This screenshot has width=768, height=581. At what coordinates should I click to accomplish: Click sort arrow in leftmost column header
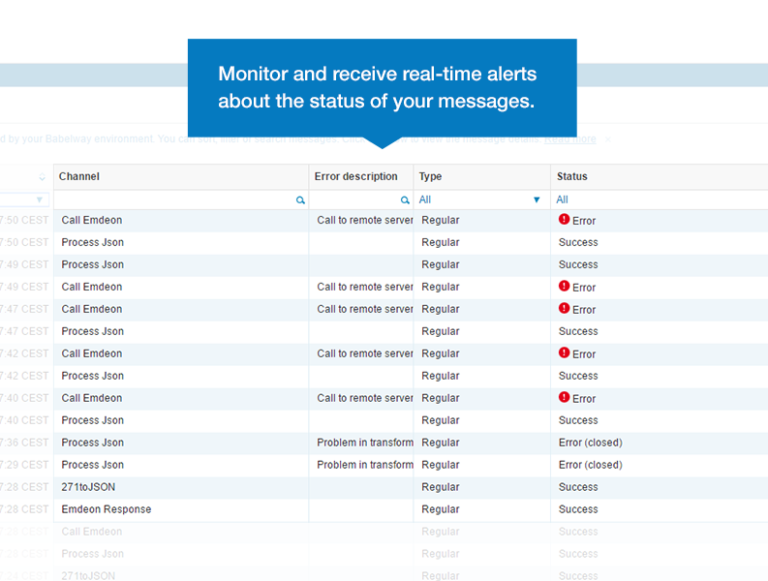[x=41, y=177]
